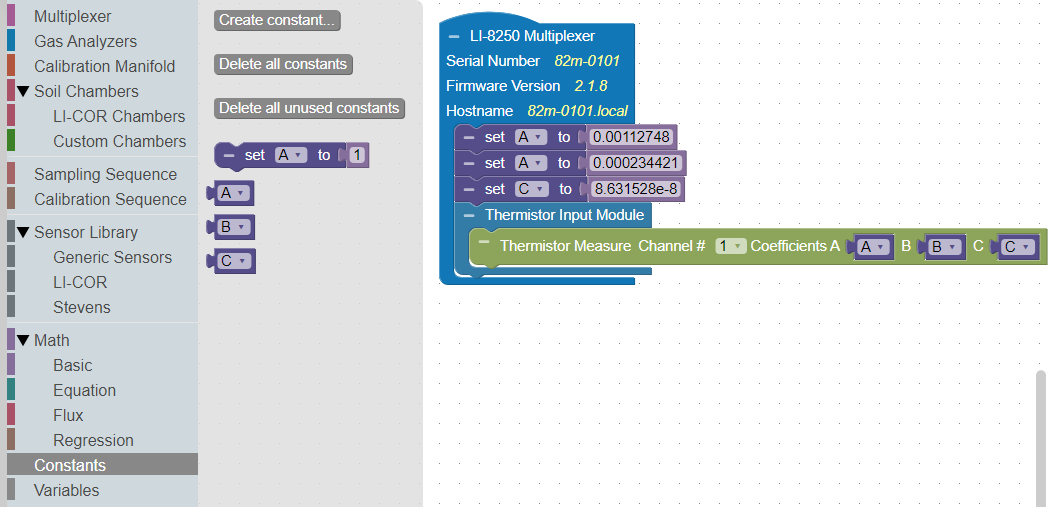
Task: Click Firmware Version value 2.1.8
Action: pos(591,86)
